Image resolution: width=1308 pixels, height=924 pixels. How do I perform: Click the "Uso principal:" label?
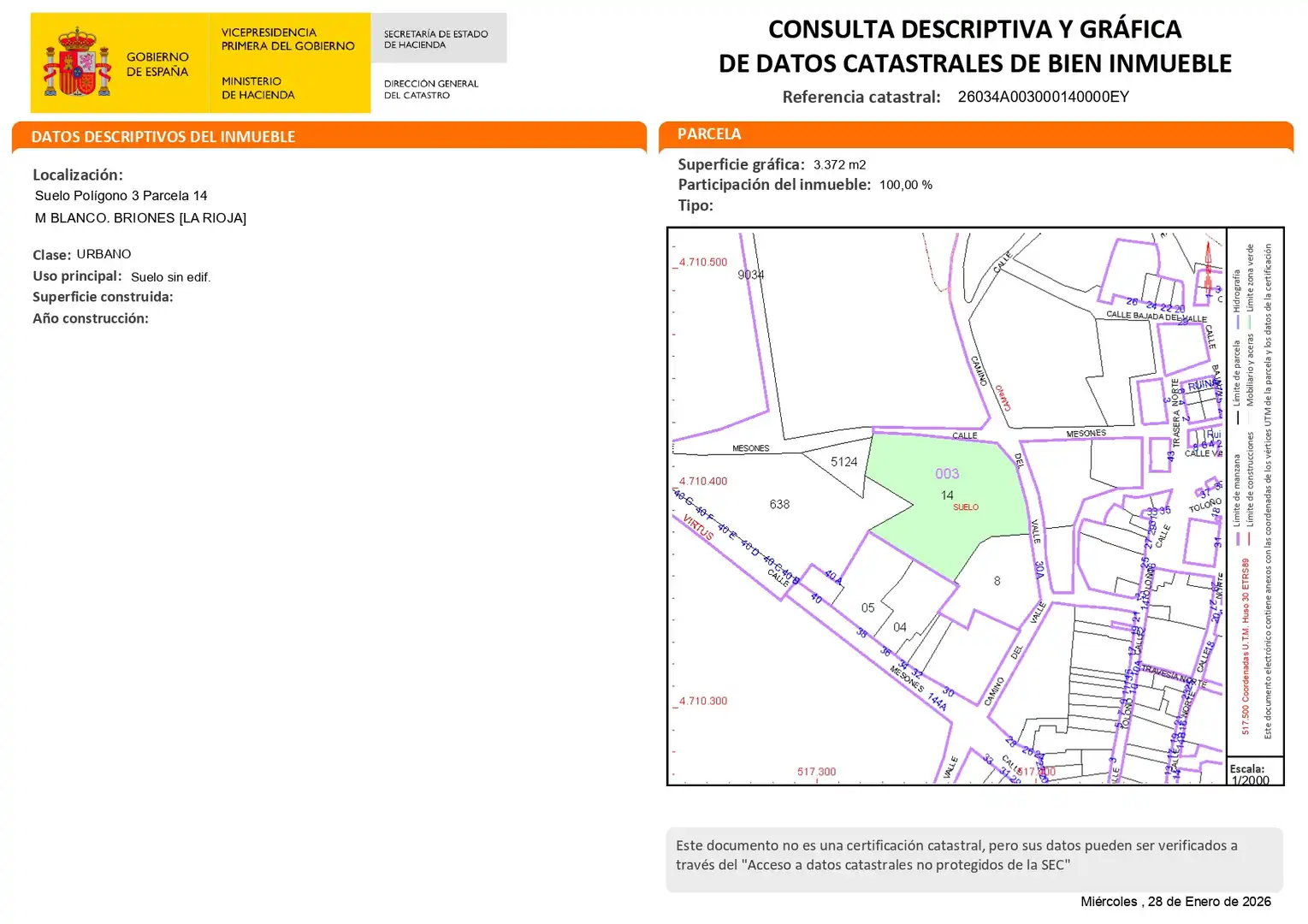77,276
